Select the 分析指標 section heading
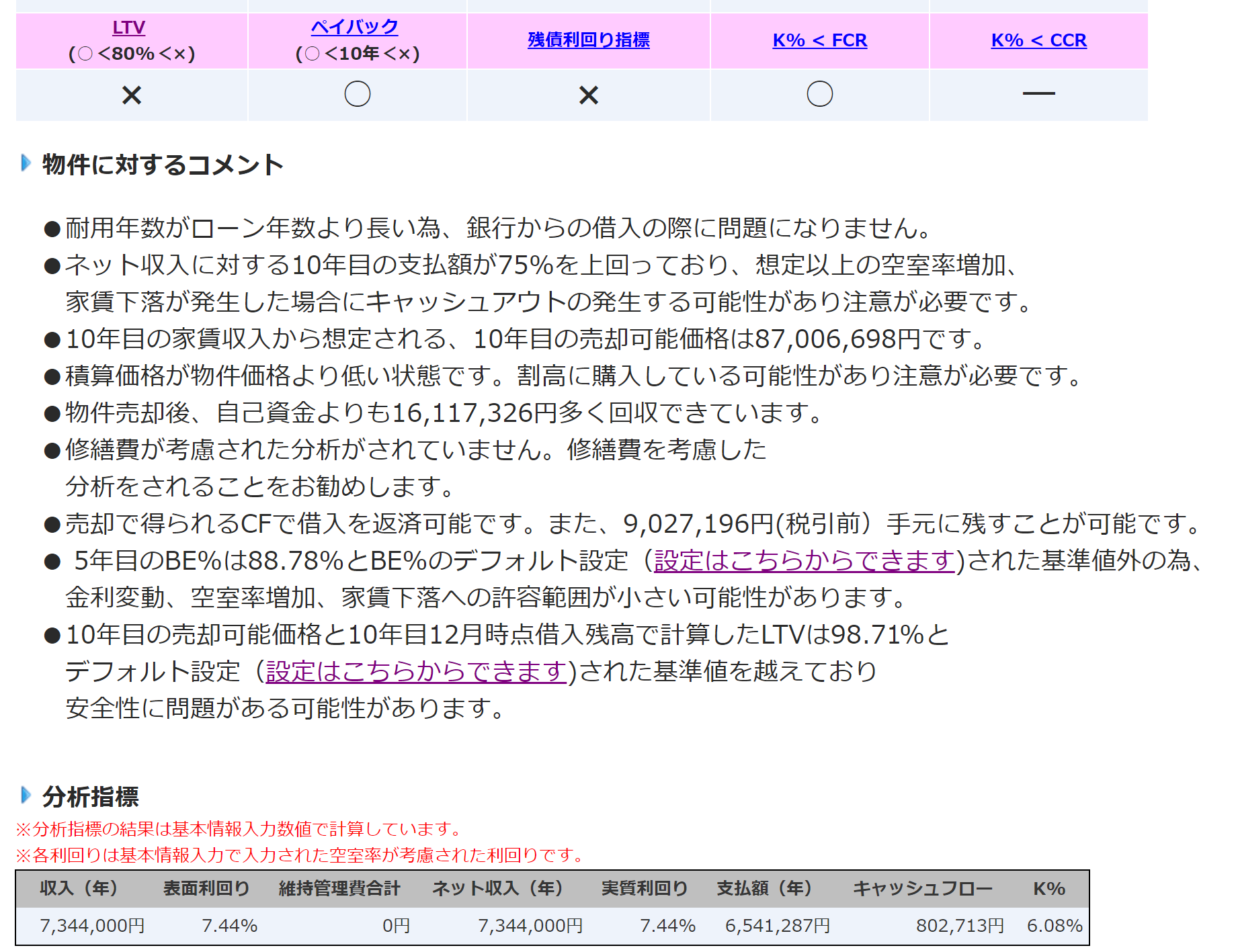The height and width of the screenshot is (952, 1236). pos(91,797)
